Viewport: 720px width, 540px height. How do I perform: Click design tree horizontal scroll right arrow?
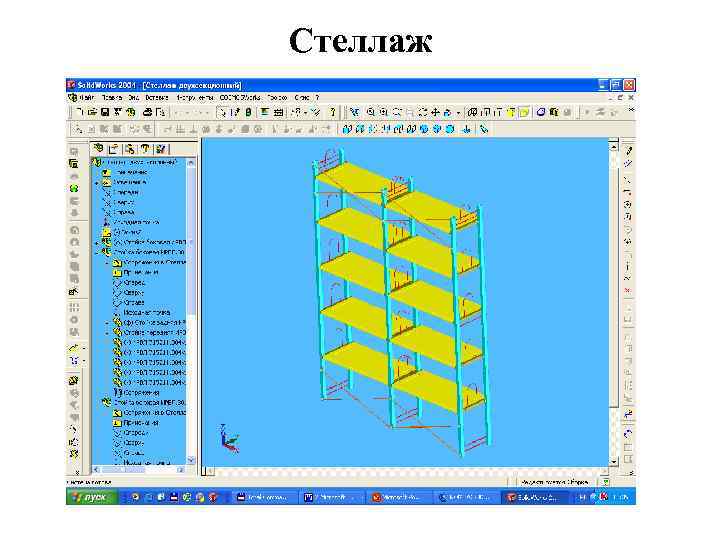point(180,470)
